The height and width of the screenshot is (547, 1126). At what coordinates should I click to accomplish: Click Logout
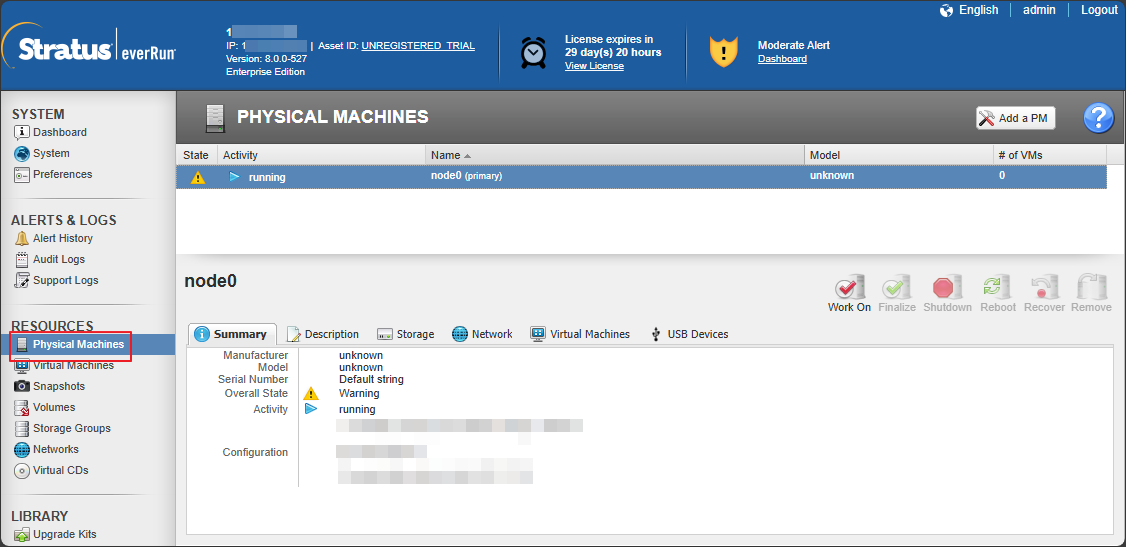click(x=1099, y=10)
